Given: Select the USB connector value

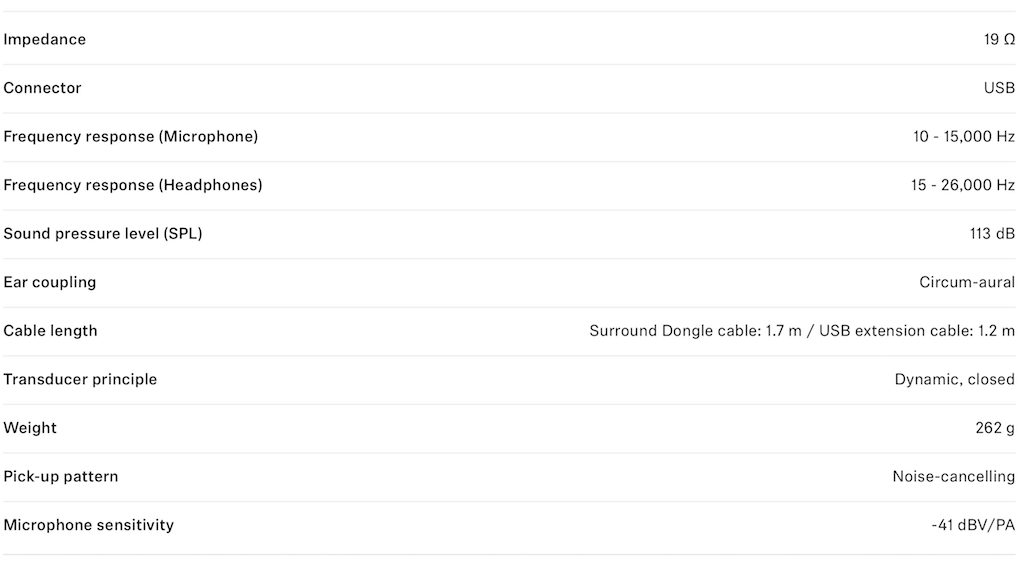Looking at the screenshot, I should 999,88.
